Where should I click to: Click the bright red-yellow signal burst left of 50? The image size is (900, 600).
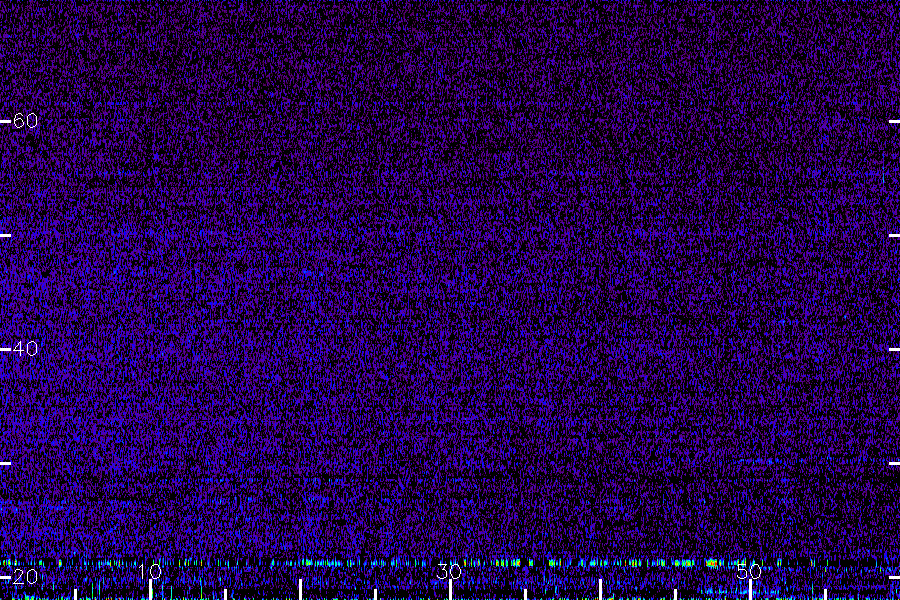click(x=712, y=563)
